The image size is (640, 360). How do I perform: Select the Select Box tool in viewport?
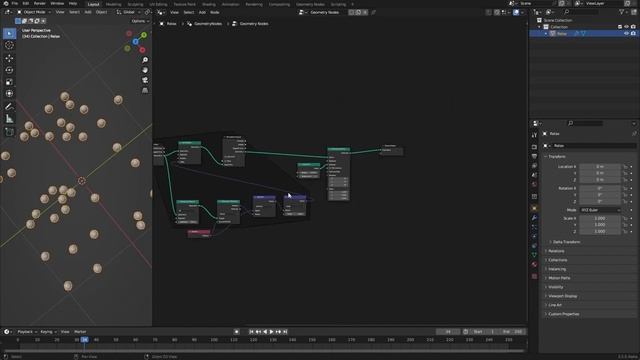click(x=9, y=33)
